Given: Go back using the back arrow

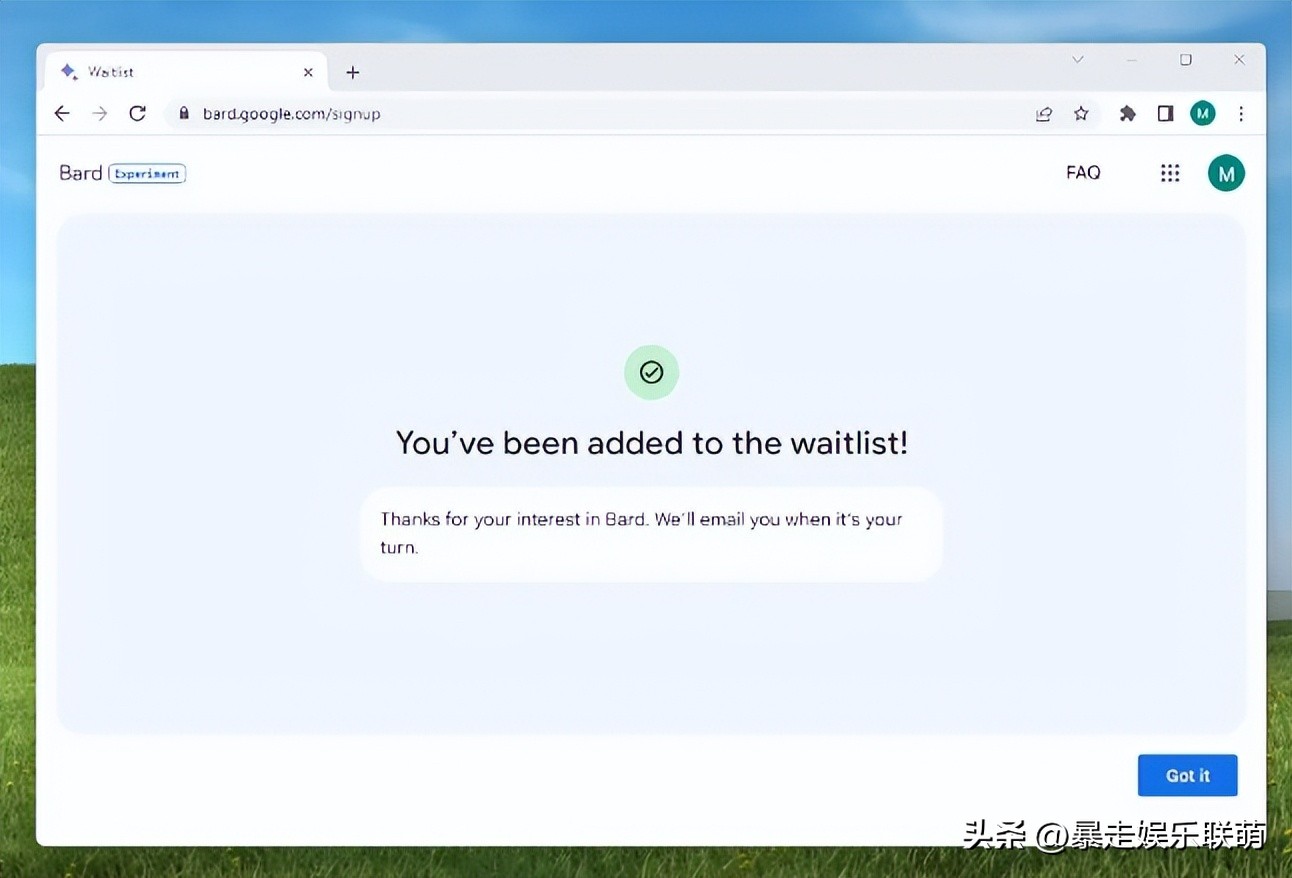Looking at the screenshot, I should coord(62,113).
